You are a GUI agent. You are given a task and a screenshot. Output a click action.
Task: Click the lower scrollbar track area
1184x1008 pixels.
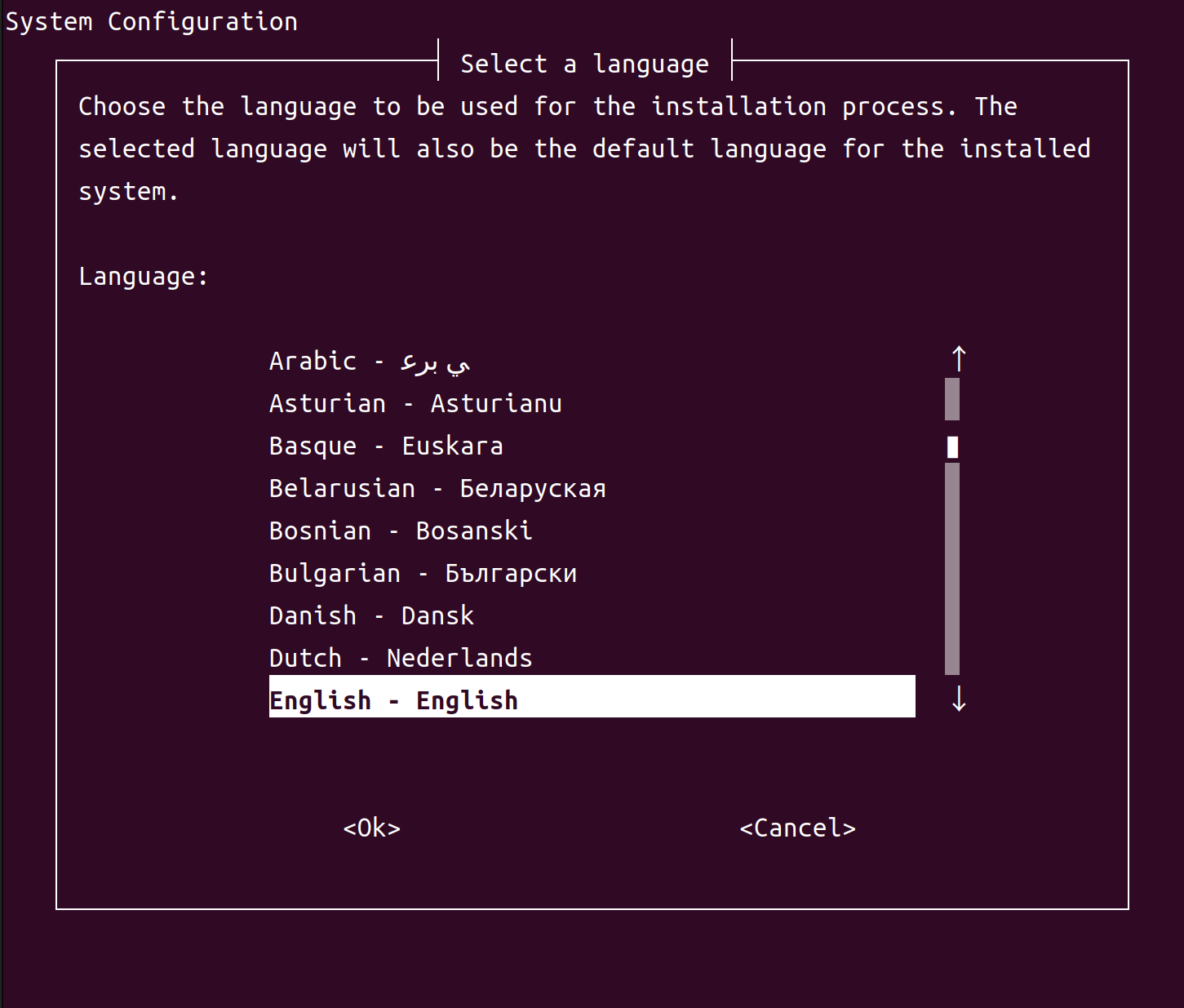[x=951, y=571]
